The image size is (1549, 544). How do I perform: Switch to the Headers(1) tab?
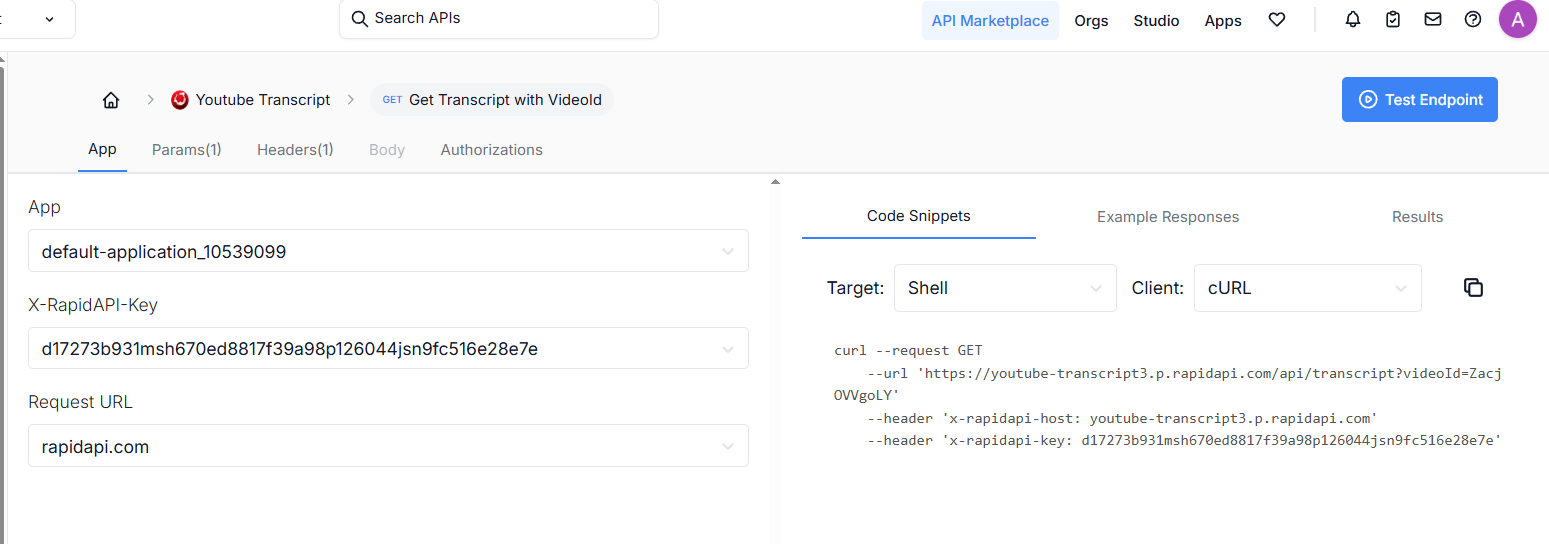click(x=295, y=150)
